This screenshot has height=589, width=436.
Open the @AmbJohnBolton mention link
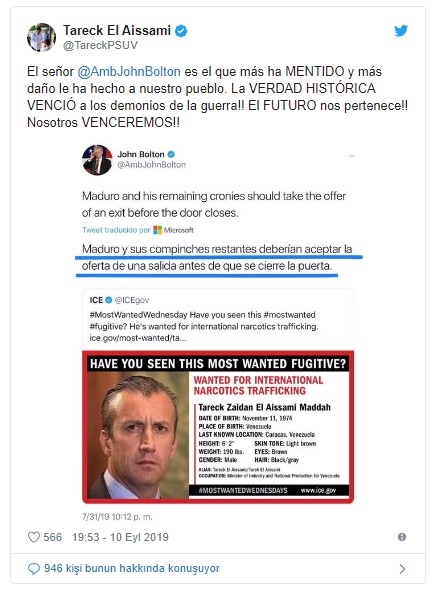[129, 71]
